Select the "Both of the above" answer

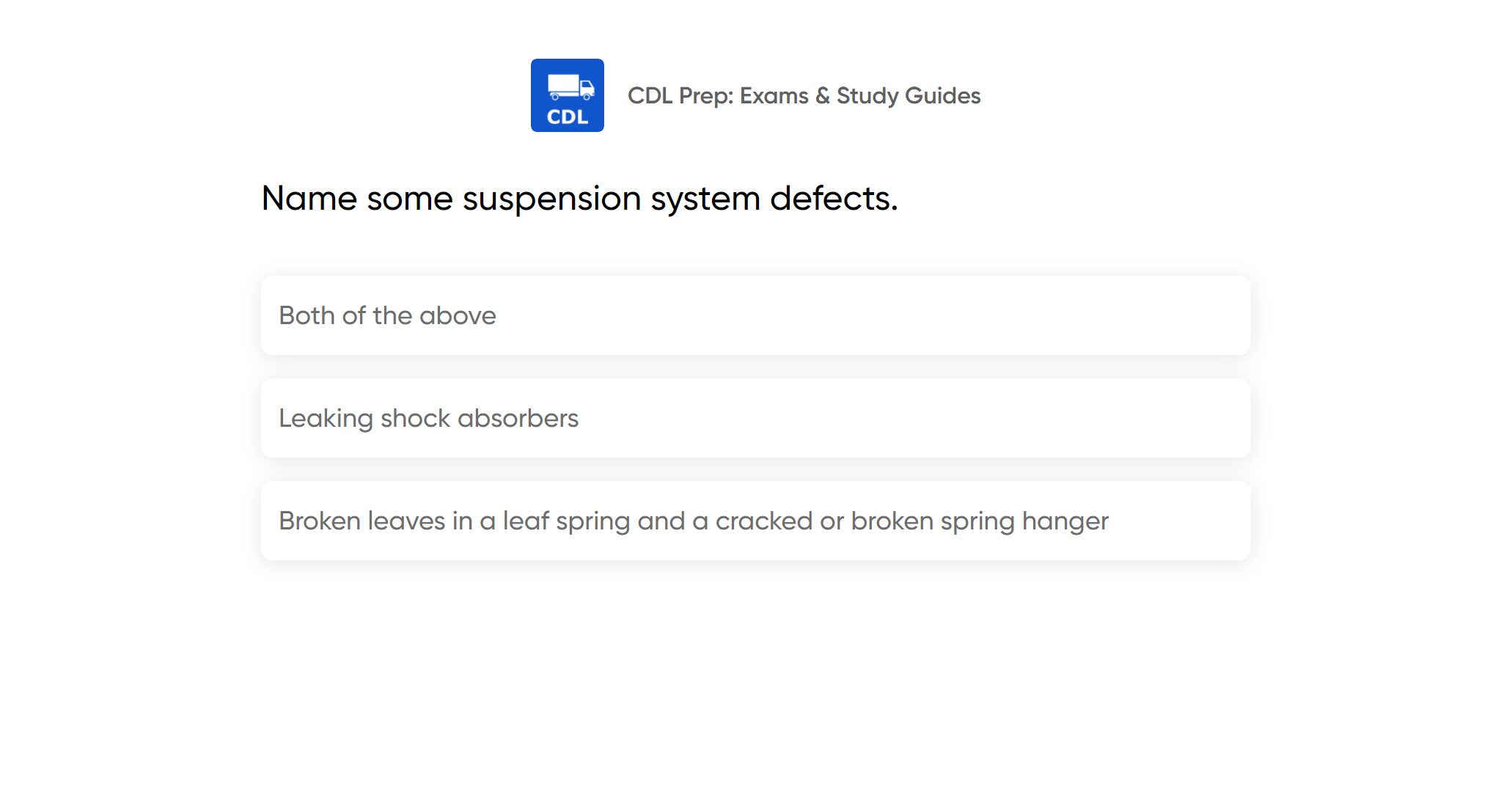click(x=755, y=315)
